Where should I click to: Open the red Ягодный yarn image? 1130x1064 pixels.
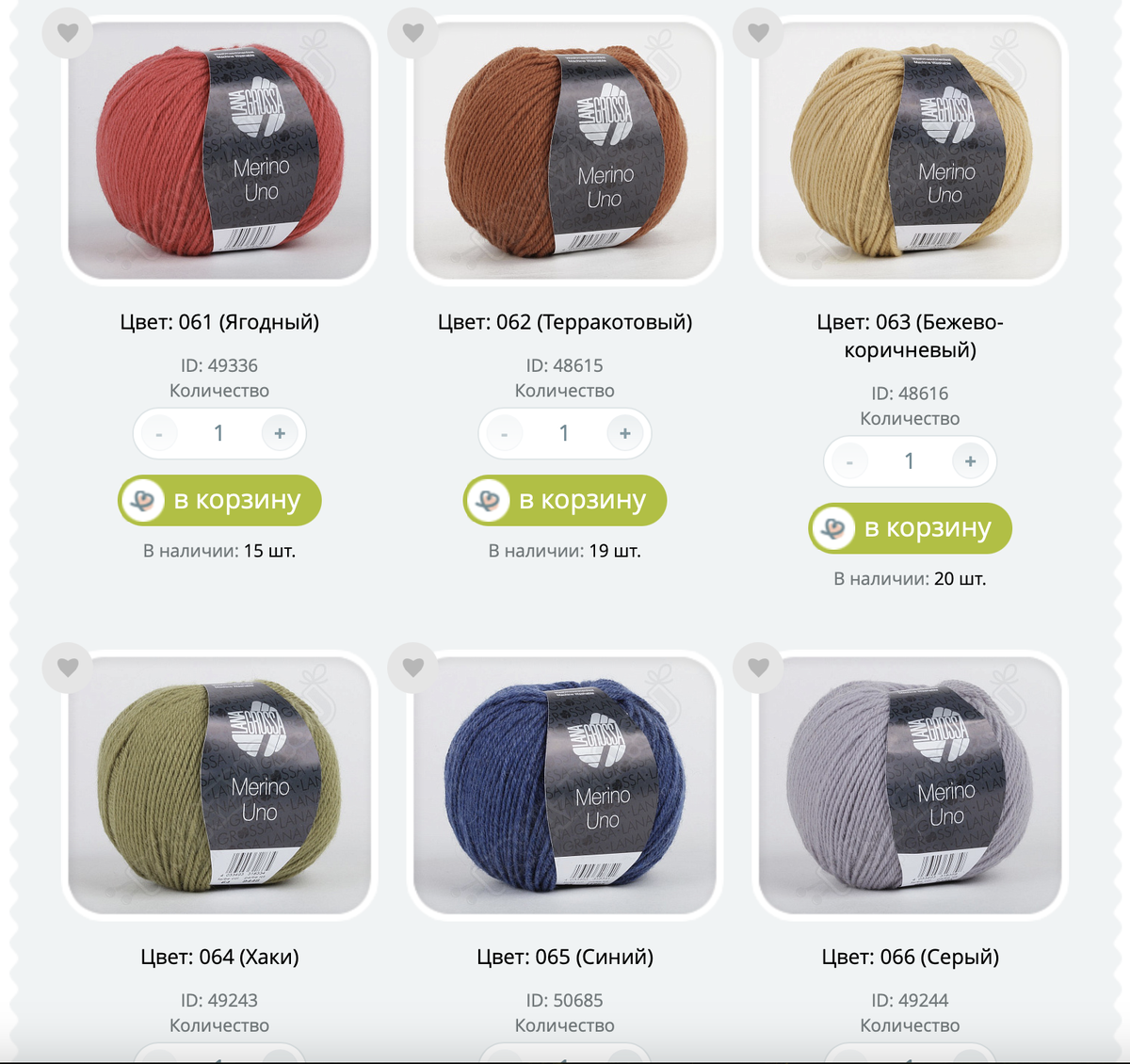coord(219,151)
